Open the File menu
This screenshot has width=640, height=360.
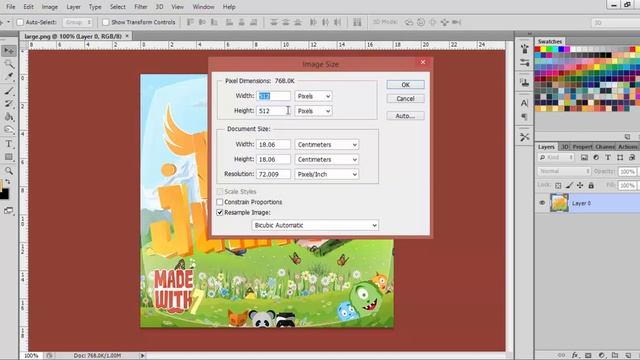pos(11,7)
